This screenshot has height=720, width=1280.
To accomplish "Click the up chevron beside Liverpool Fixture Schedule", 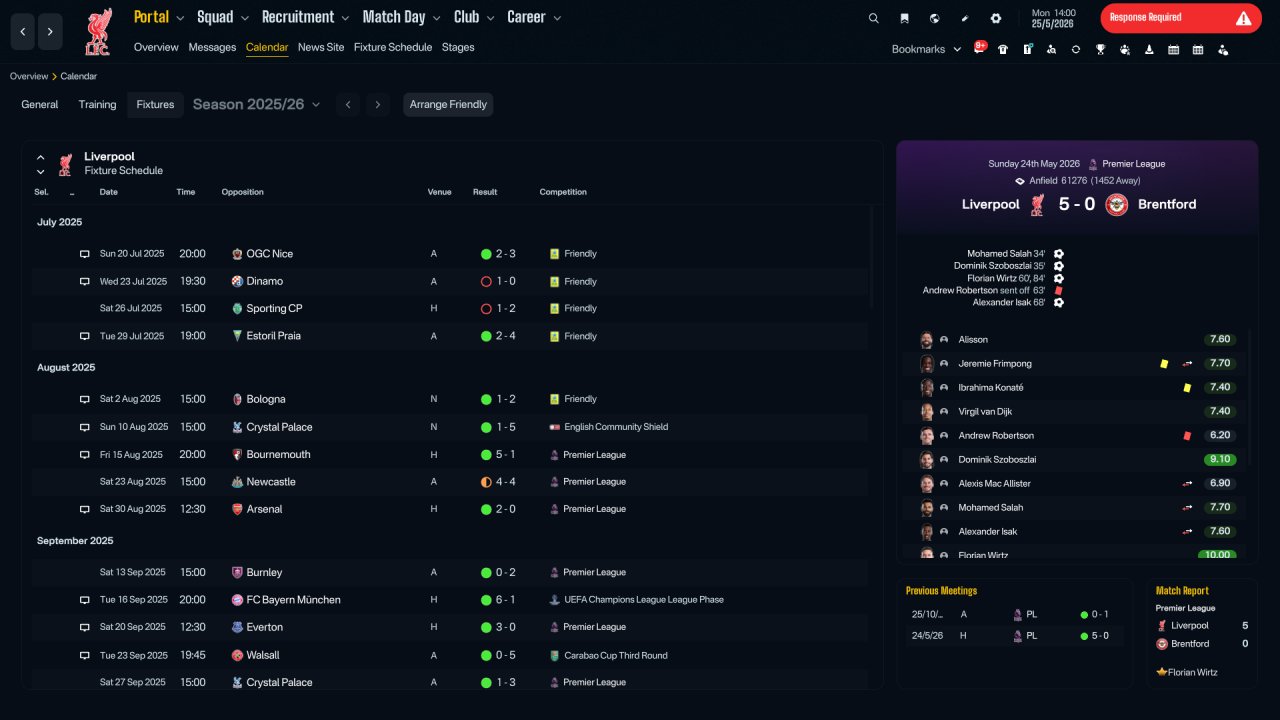I will pos(41,157).
